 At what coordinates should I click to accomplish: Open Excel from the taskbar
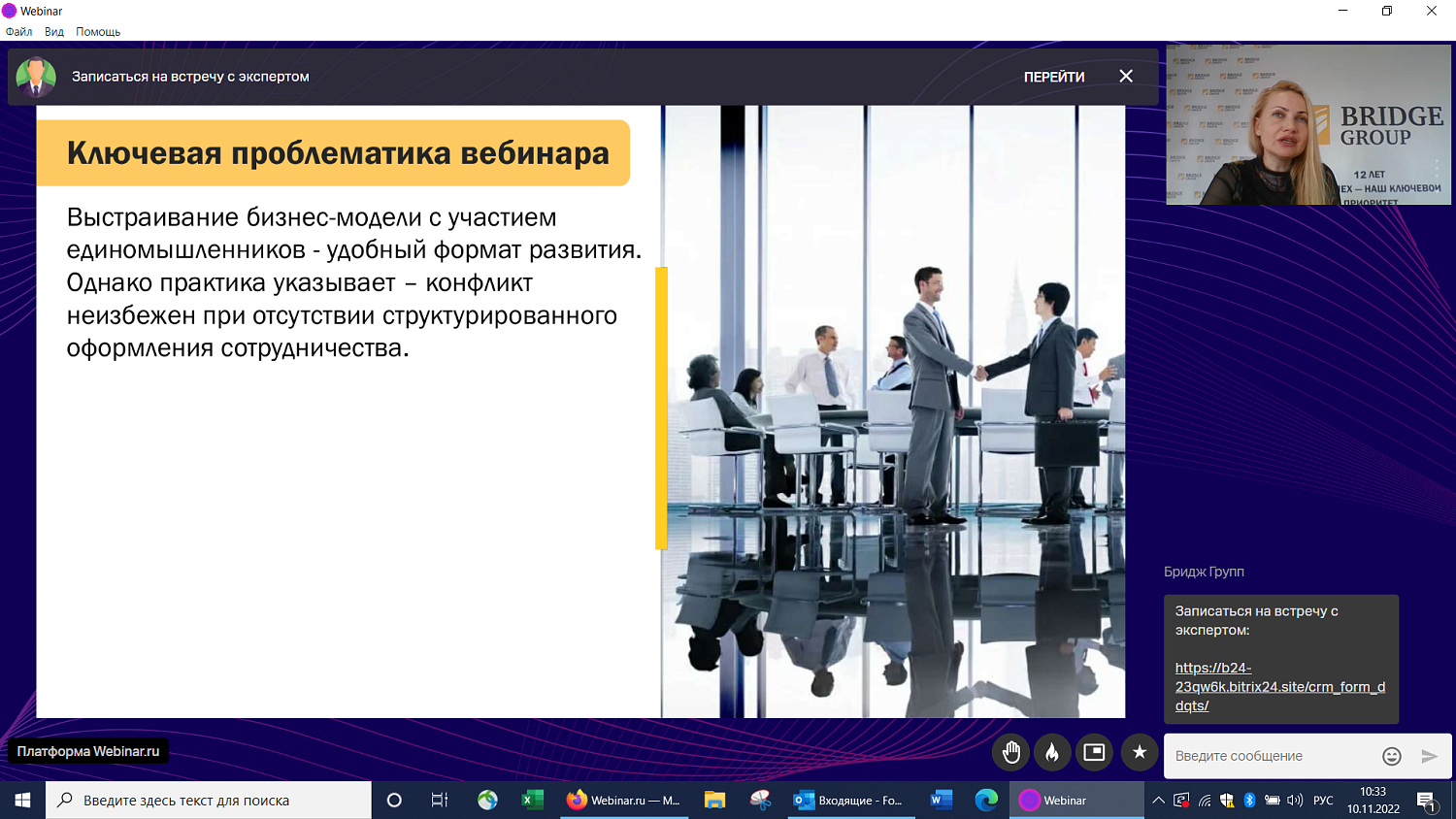click(532, 801)
